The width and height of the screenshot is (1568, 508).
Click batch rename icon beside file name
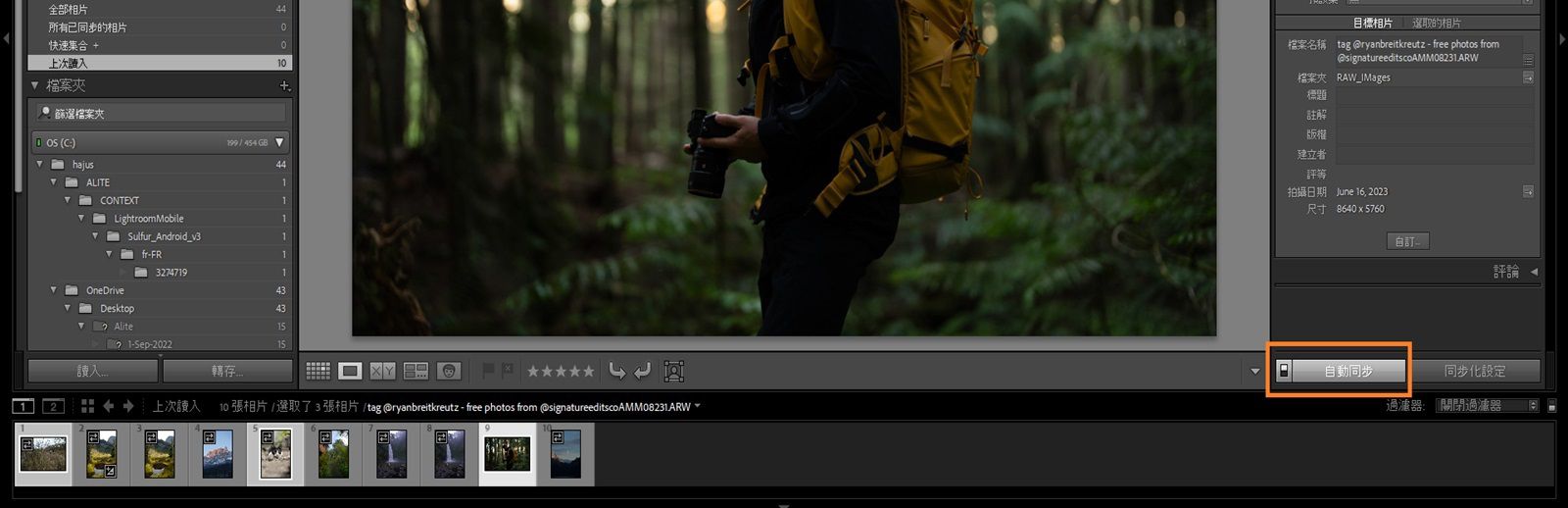1528,61
